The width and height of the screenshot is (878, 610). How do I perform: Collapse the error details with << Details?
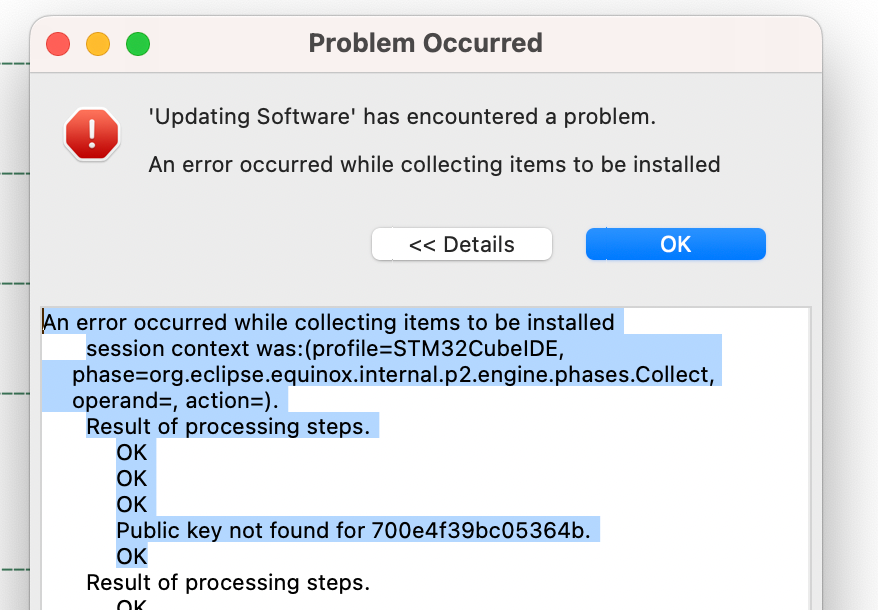(462, 244)
